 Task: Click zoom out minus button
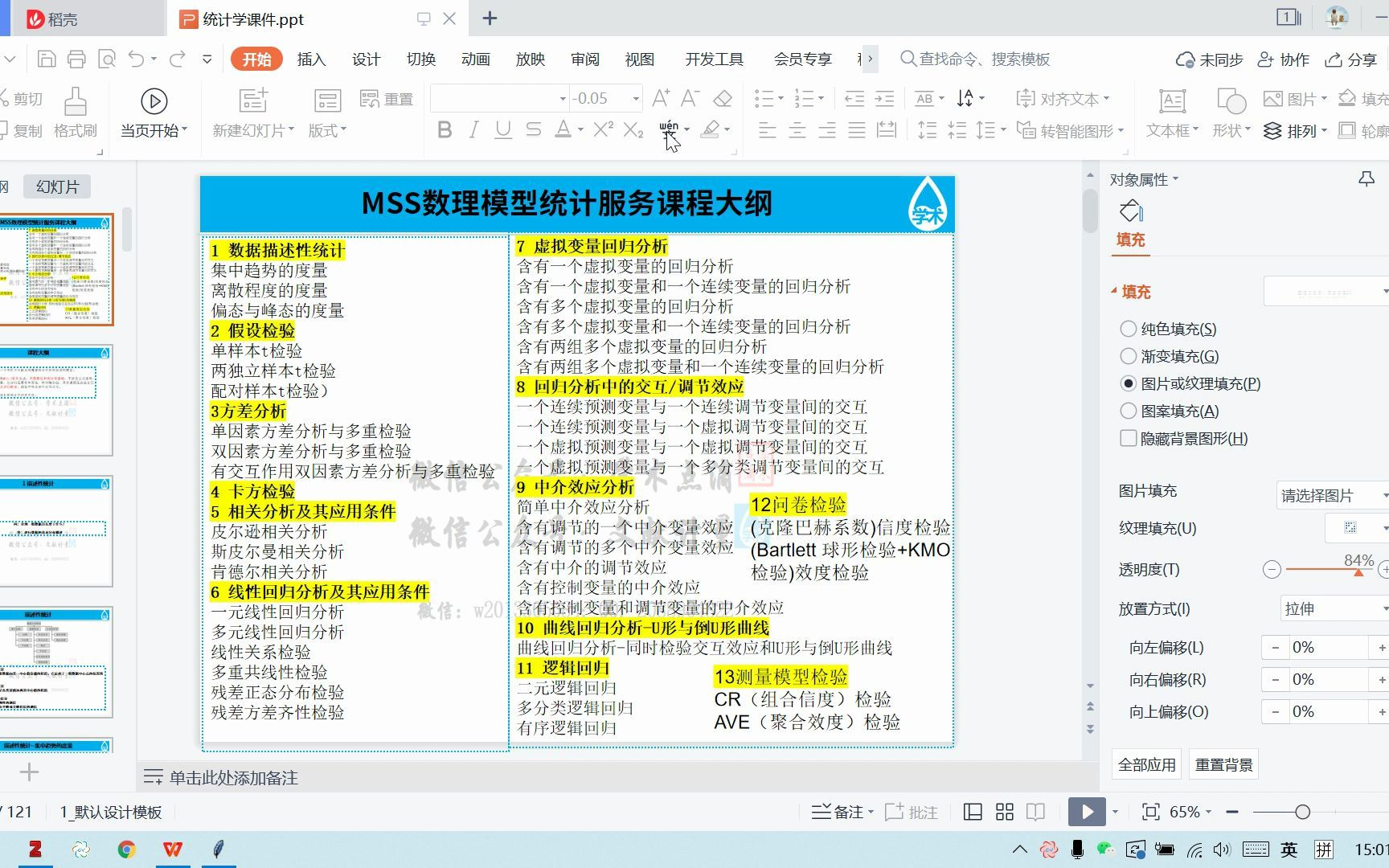pos(1232,812)
